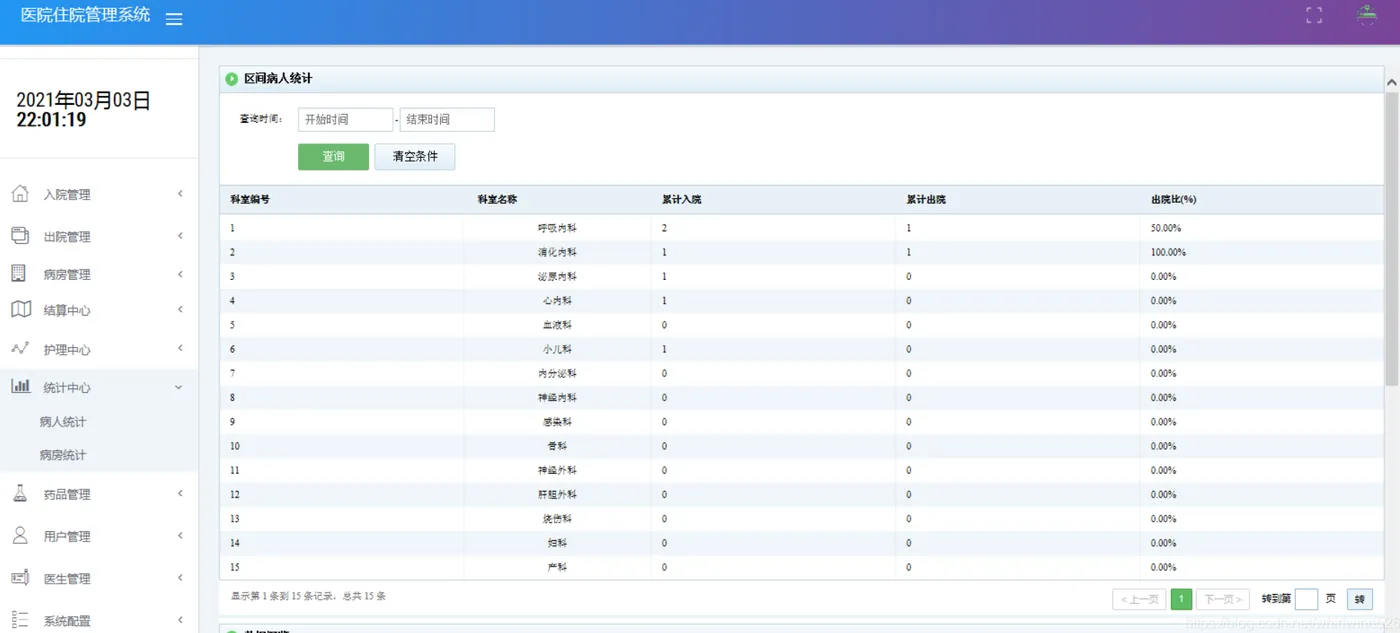Select the 消化内科 department cell
This screenshot has height=633, width=1400.
[557, 252]
